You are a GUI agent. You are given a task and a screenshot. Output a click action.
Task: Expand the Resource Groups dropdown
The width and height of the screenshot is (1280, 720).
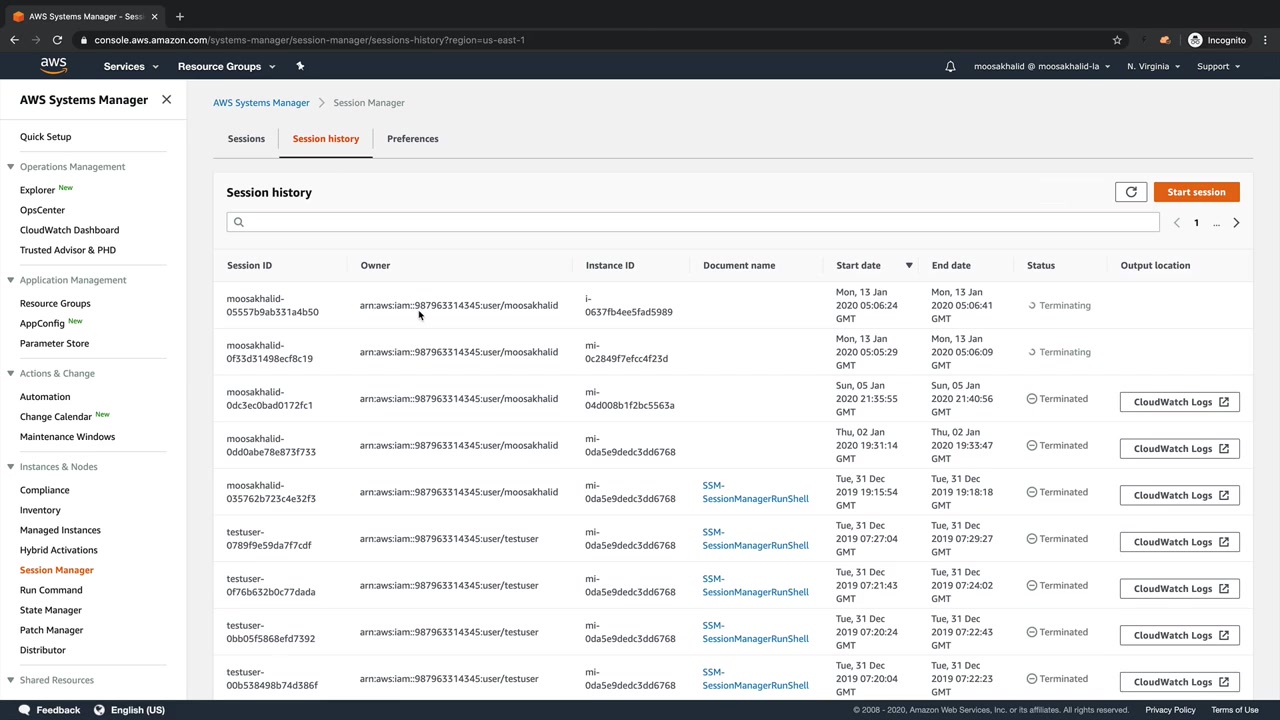pos(226,67)
